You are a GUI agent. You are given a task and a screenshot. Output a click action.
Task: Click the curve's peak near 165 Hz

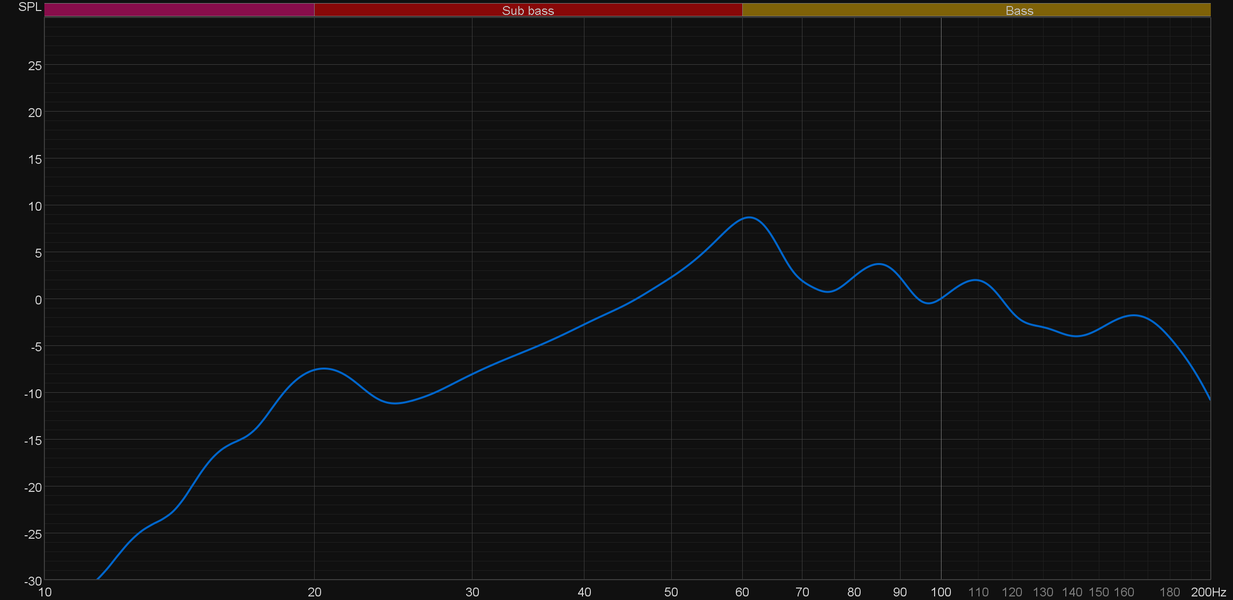pos(1134,315)
